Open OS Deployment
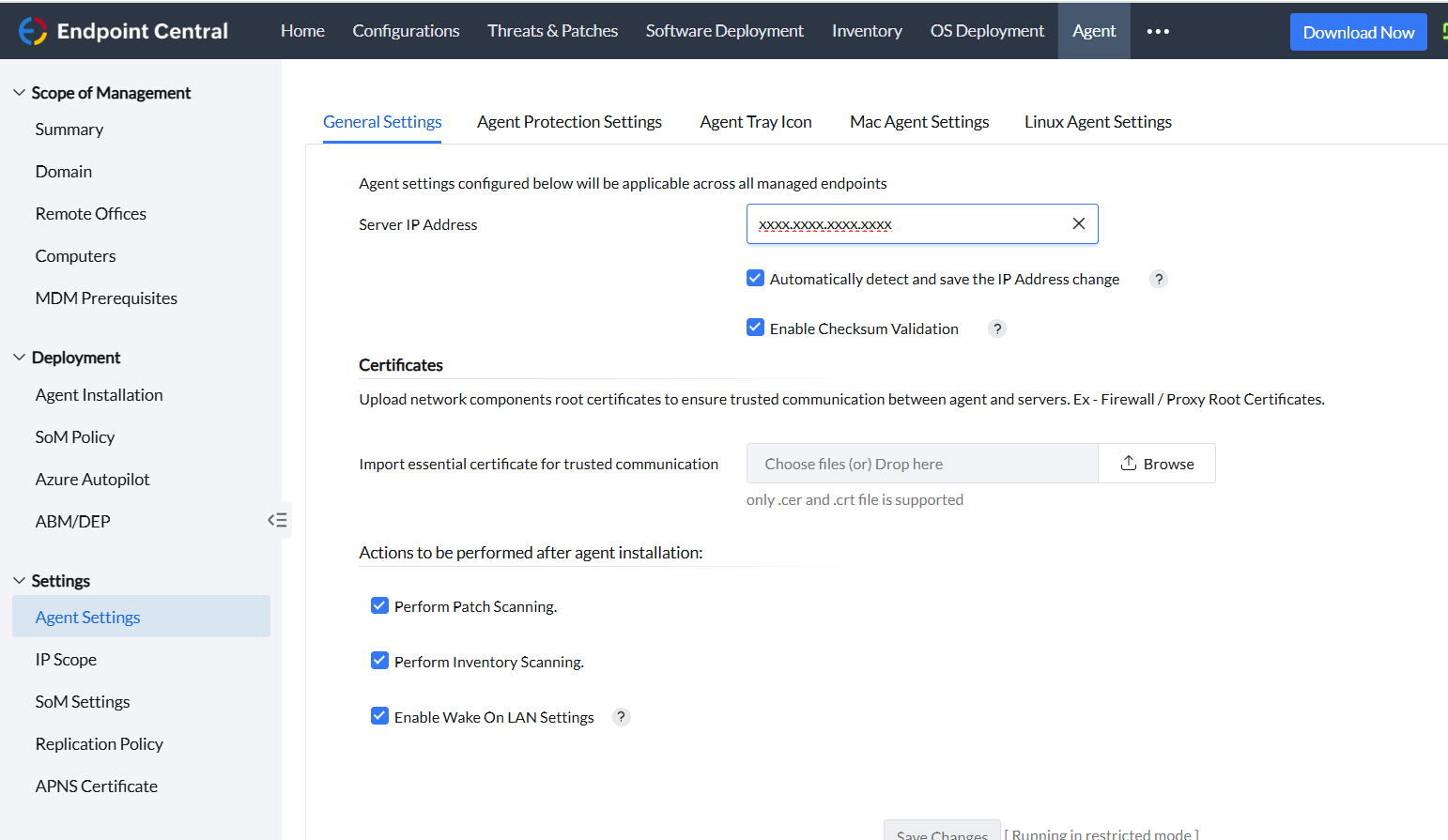The height and width of the screenshot is (840, 1448). [987, 31]
